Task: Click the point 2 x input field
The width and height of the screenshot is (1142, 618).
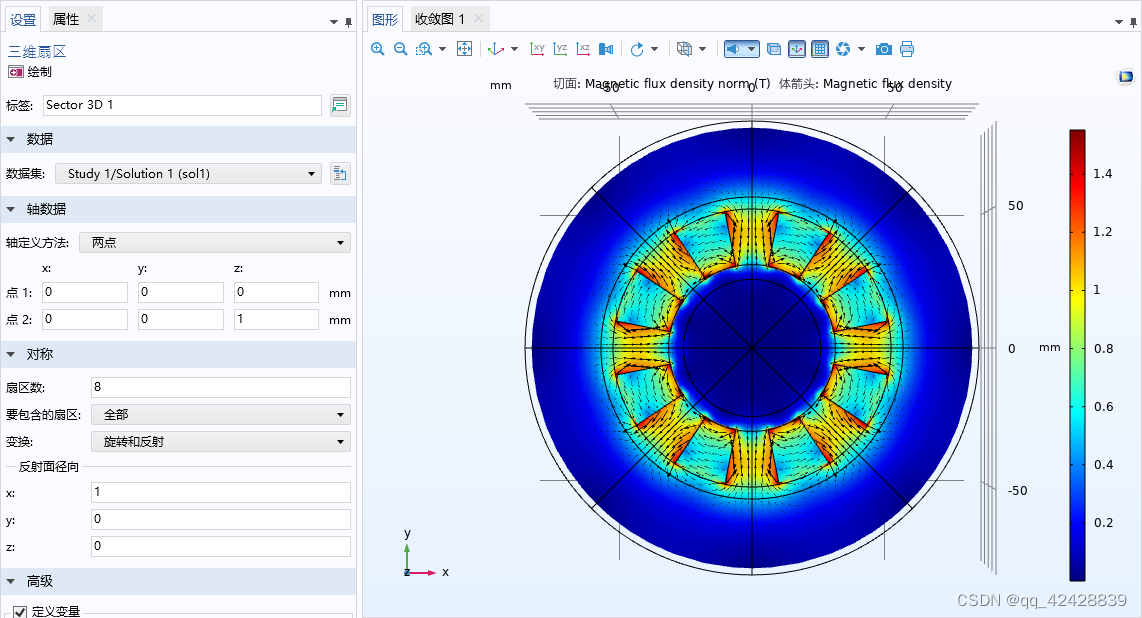Action: (x=84, y=319)
